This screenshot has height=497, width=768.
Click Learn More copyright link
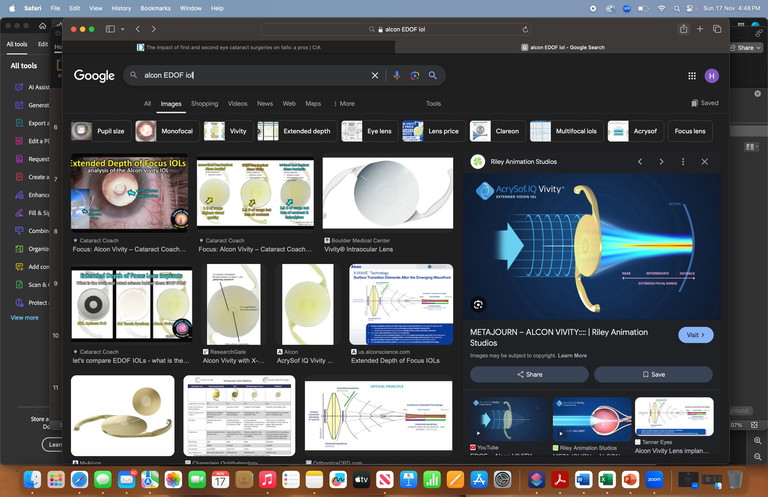[572, 355]
